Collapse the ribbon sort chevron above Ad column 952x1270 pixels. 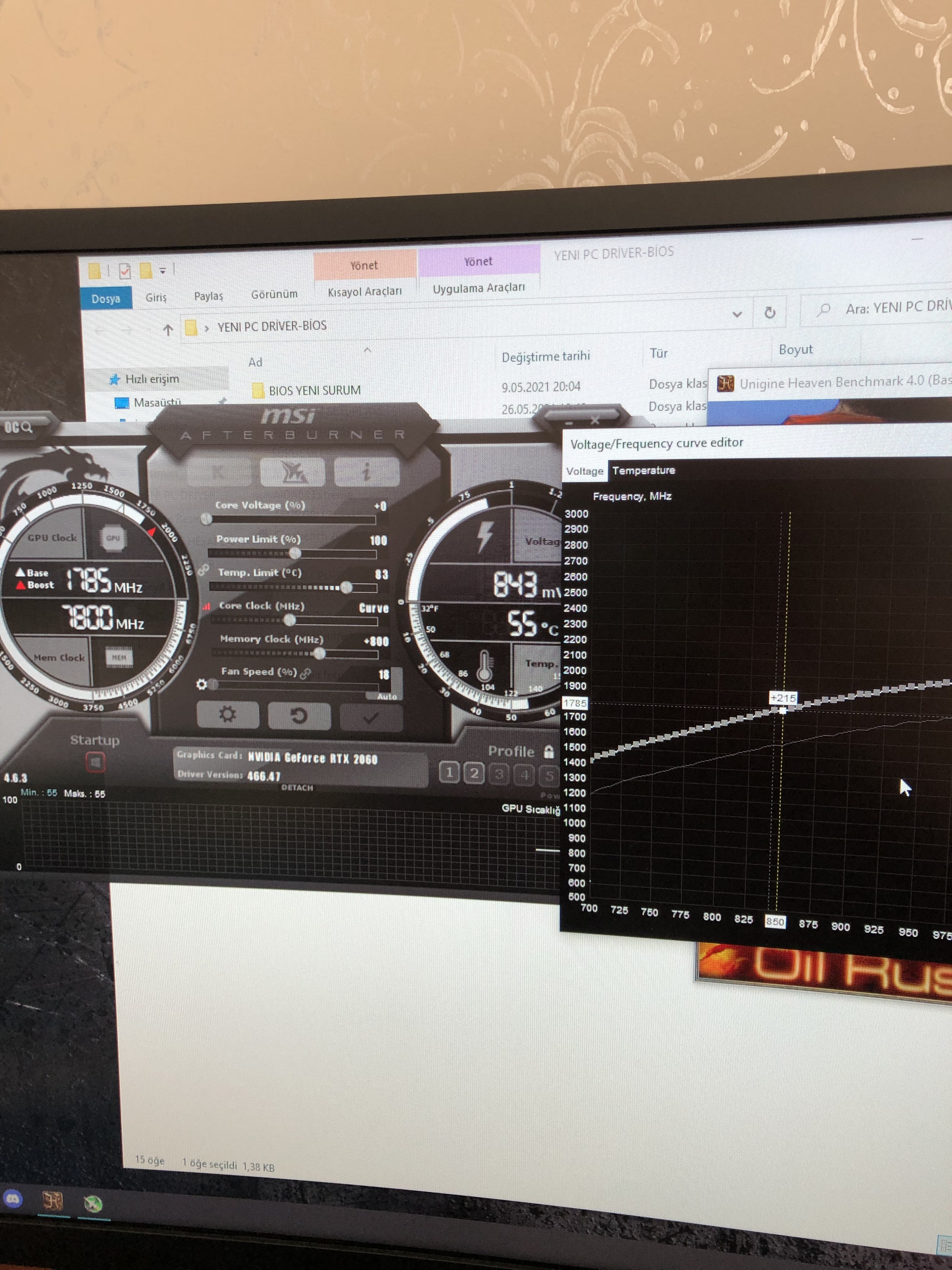pos(368,350)
